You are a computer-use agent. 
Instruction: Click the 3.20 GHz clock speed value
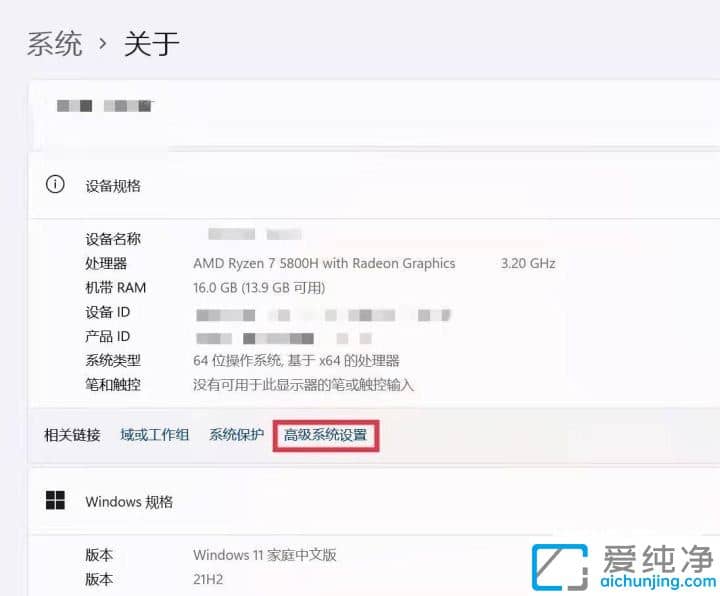pyautogui.click(x=527, y=264)
